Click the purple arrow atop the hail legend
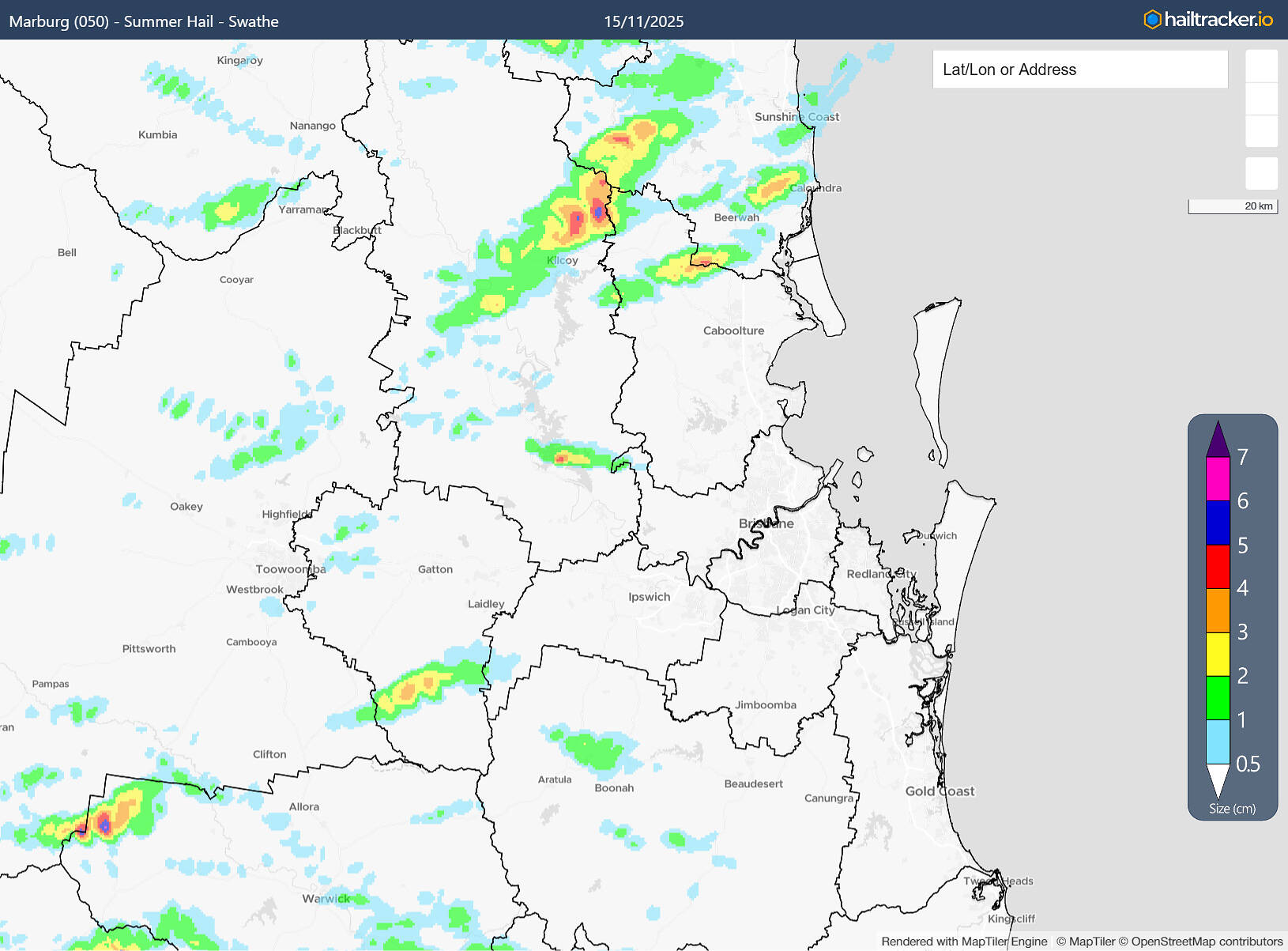 pyautogui.click(x=1218, y=440)
